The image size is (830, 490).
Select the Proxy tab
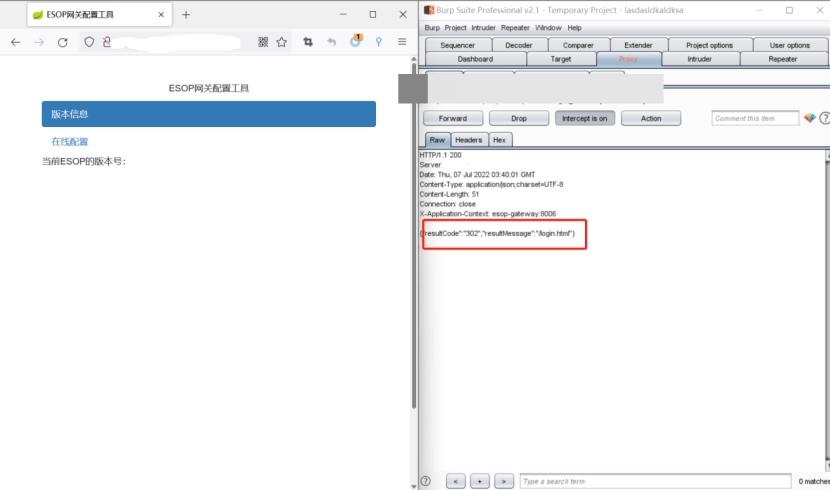point(628,59)
